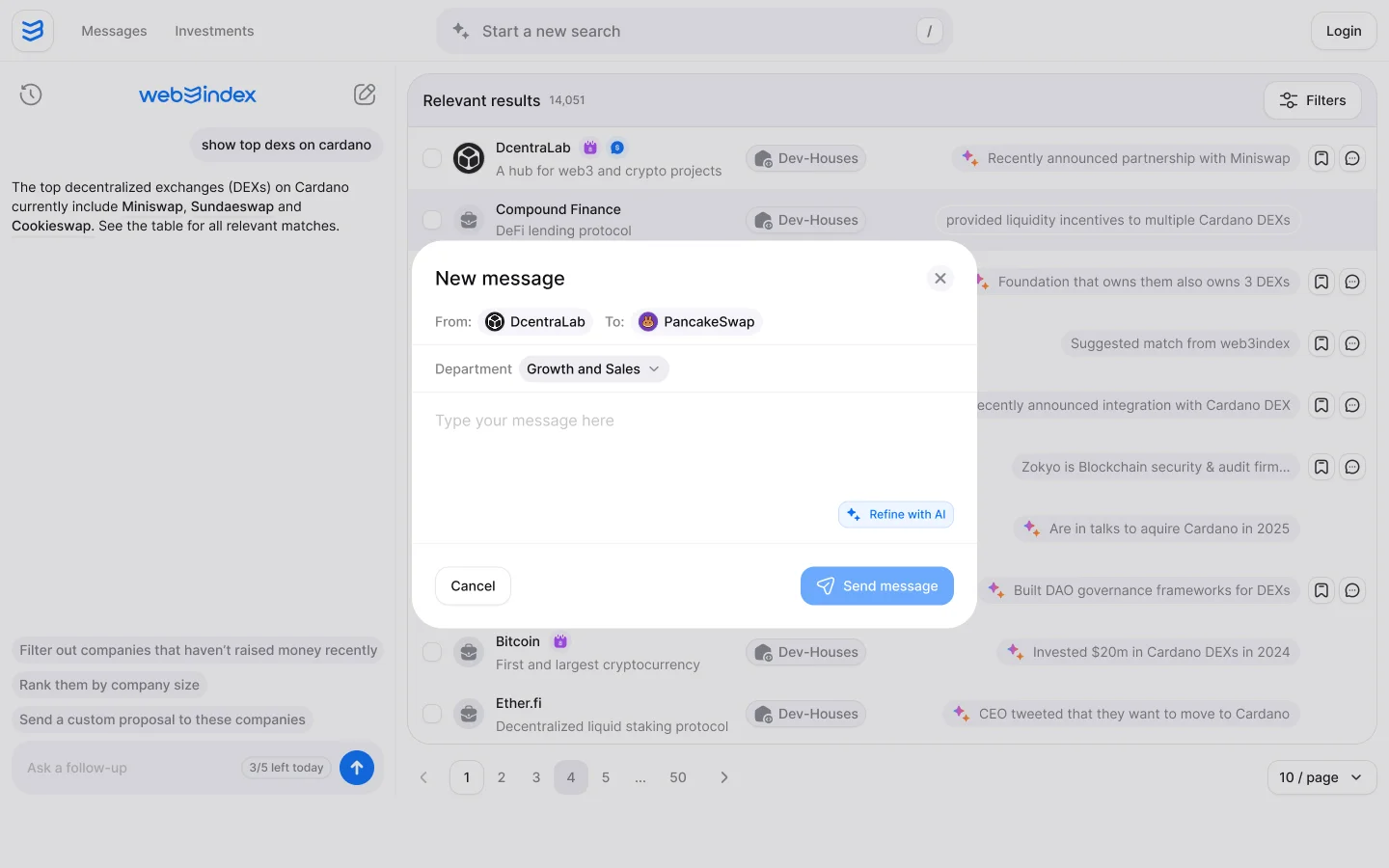The width and height of the screenshot is (1389, 868).
Task: Click the Login button
Action: pos(1344,31)
